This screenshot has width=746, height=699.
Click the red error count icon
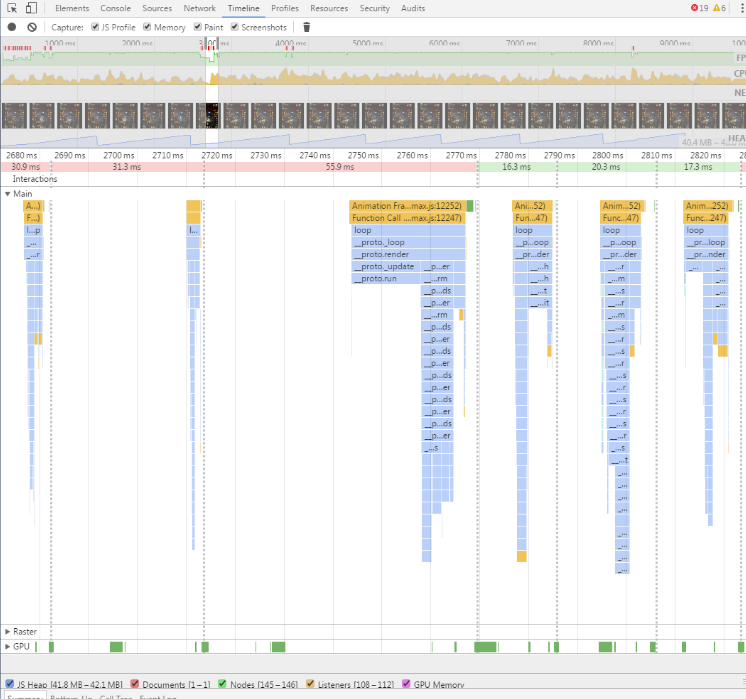(x=694, y=8)
